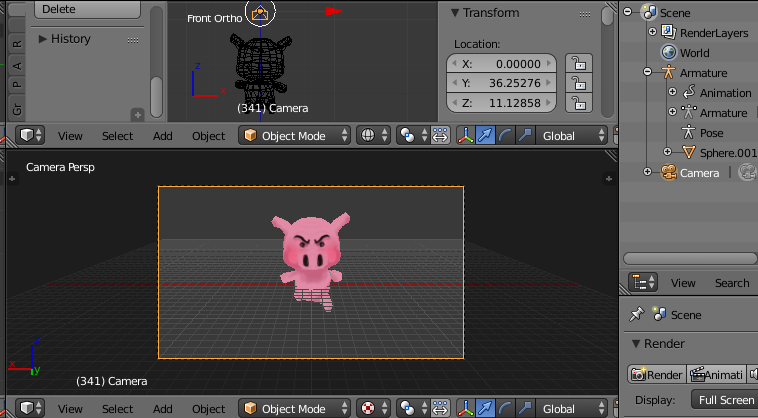Open wireframe shading selector in upper header

click(x=373, y=136)
